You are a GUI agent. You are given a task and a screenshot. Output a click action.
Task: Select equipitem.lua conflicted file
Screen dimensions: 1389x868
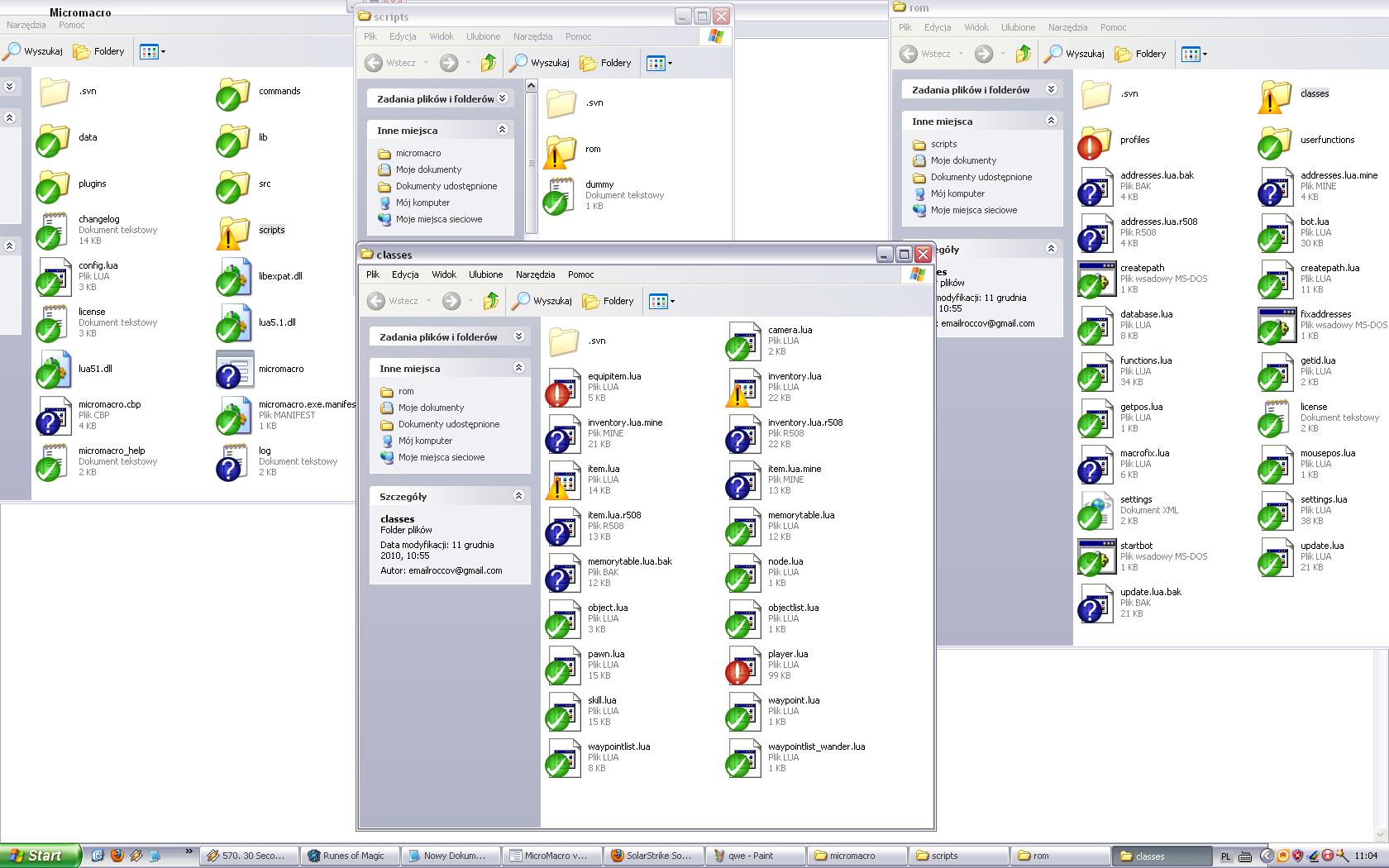[563, 387]
